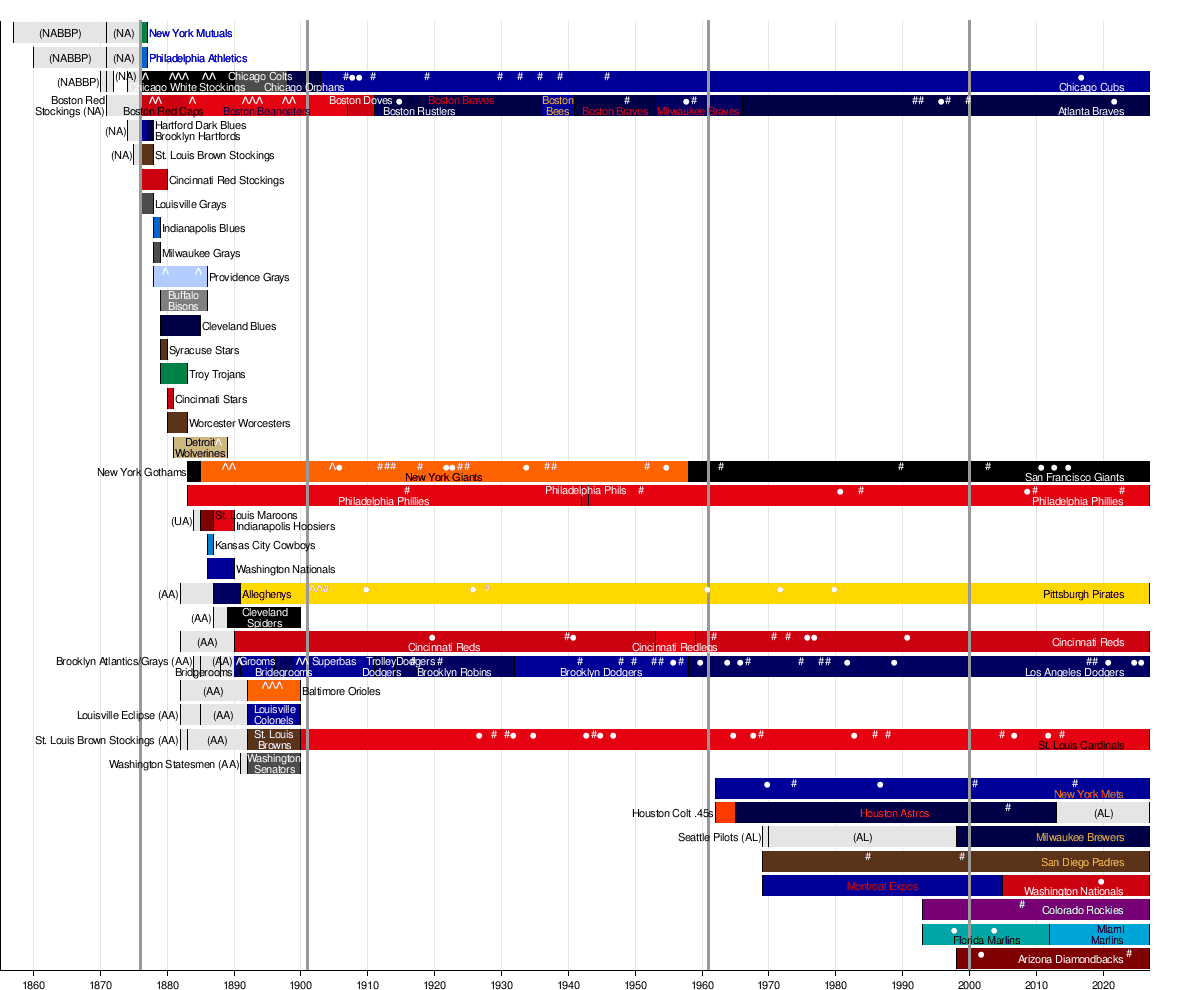This screenshot has width=1200, height=990.
Task: Click the Cleveland Spiders black bar
Action: click(264, 617)
